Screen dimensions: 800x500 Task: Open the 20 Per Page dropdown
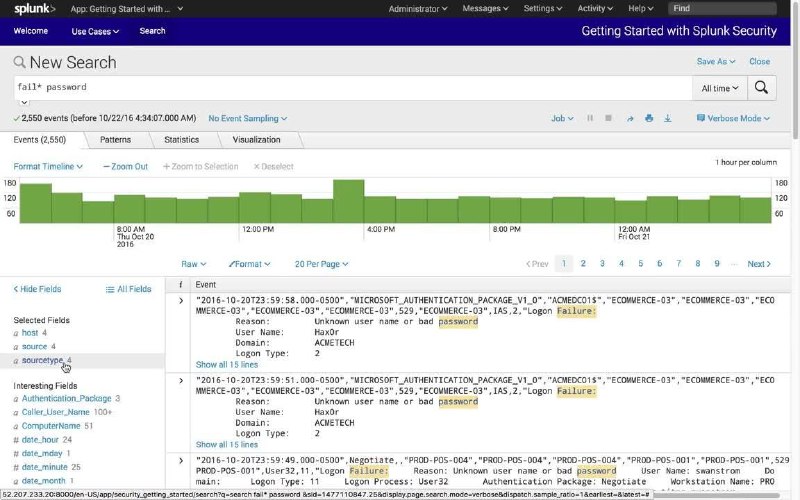(x=321, y=264)
